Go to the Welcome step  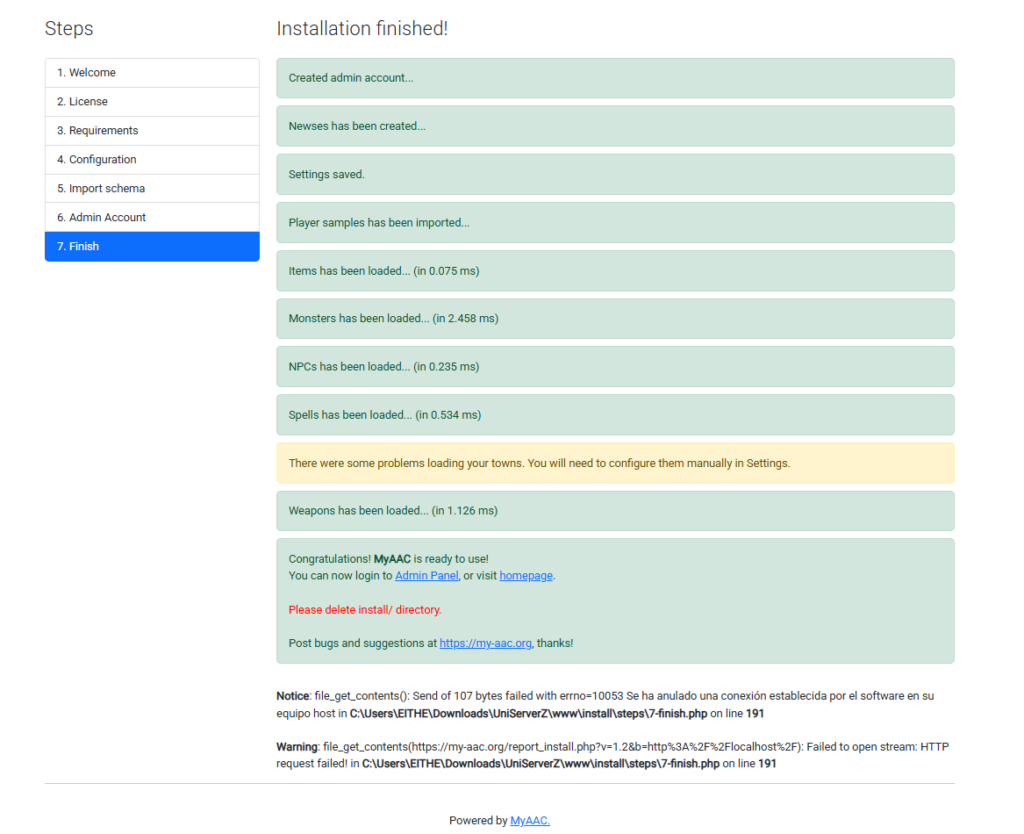(x=152, y=72)
